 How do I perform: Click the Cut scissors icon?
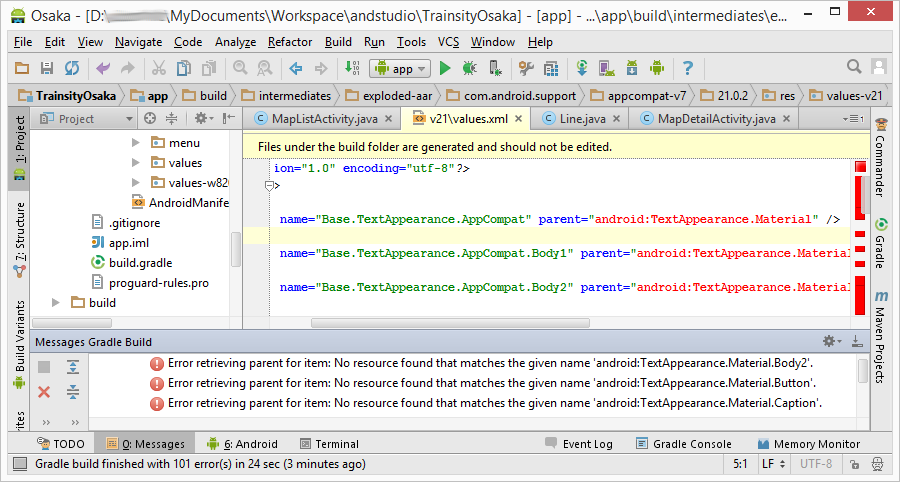158,68
